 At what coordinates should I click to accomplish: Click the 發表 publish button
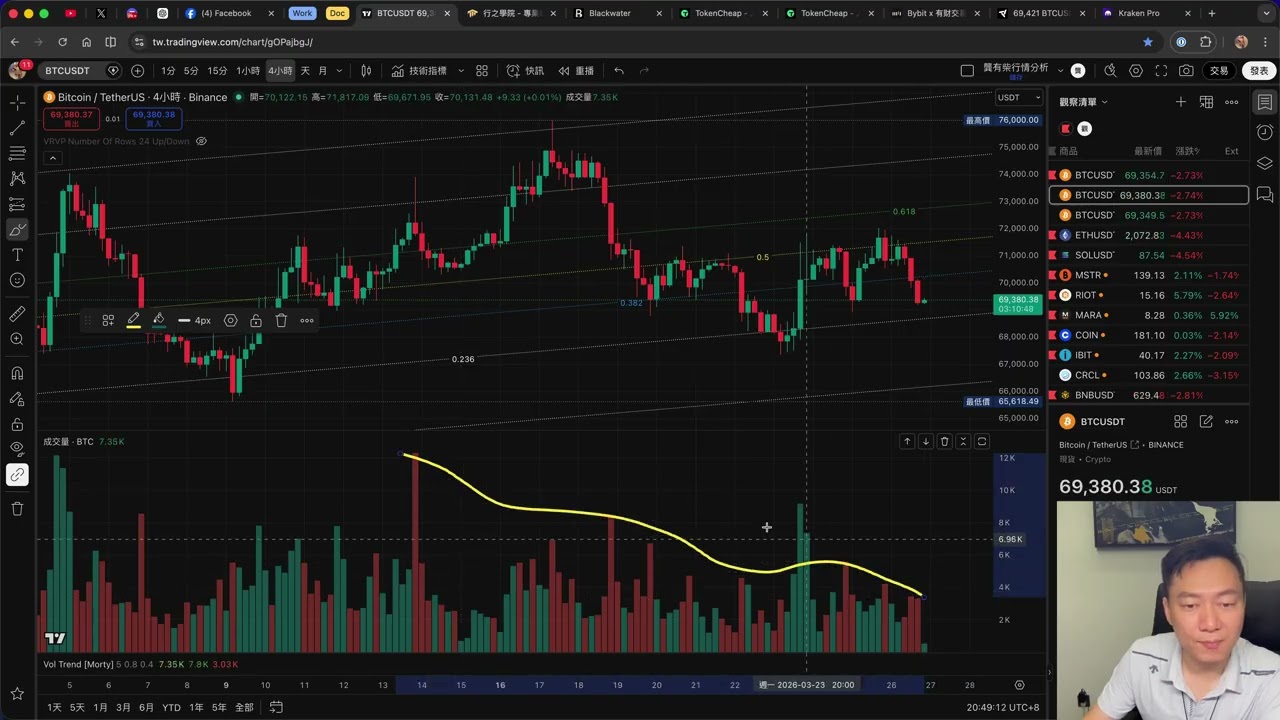click(x=1259, y=71)
